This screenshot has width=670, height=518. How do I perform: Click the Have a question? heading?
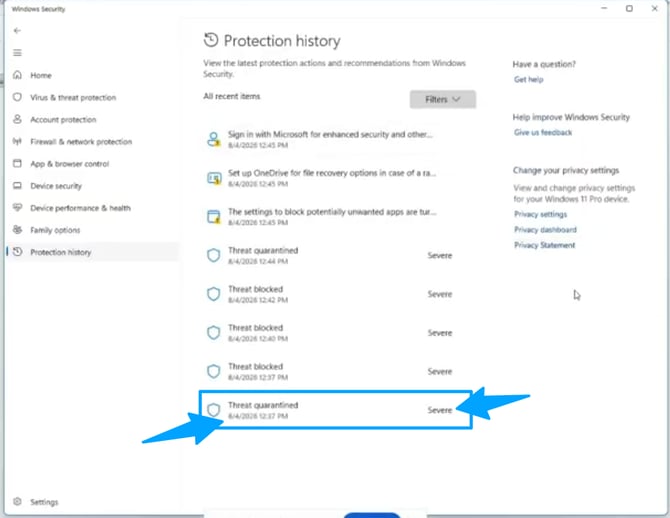point(544,64)
